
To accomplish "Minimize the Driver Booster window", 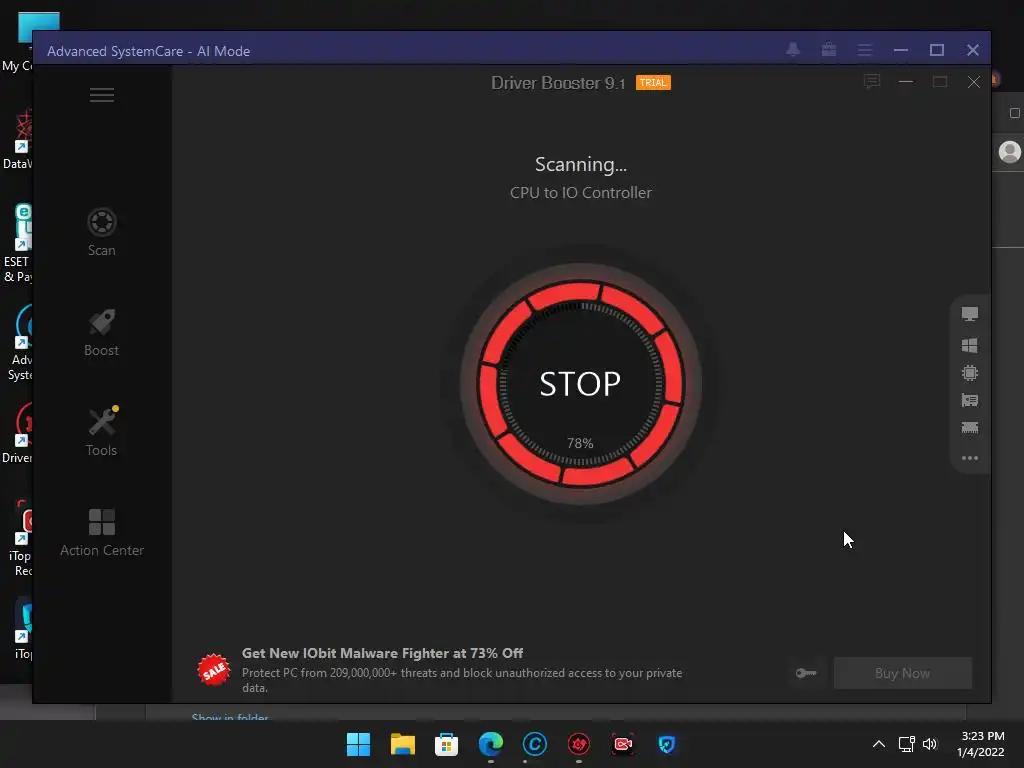I will pyautogui.click(x=906, y=82).
